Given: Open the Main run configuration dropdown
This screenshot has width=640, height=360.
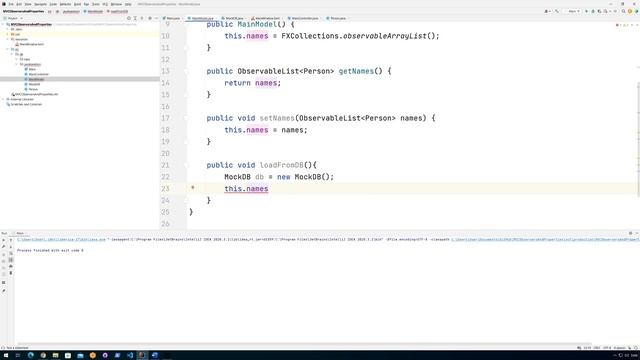Looking at the screenshot, I should [572, 11].
